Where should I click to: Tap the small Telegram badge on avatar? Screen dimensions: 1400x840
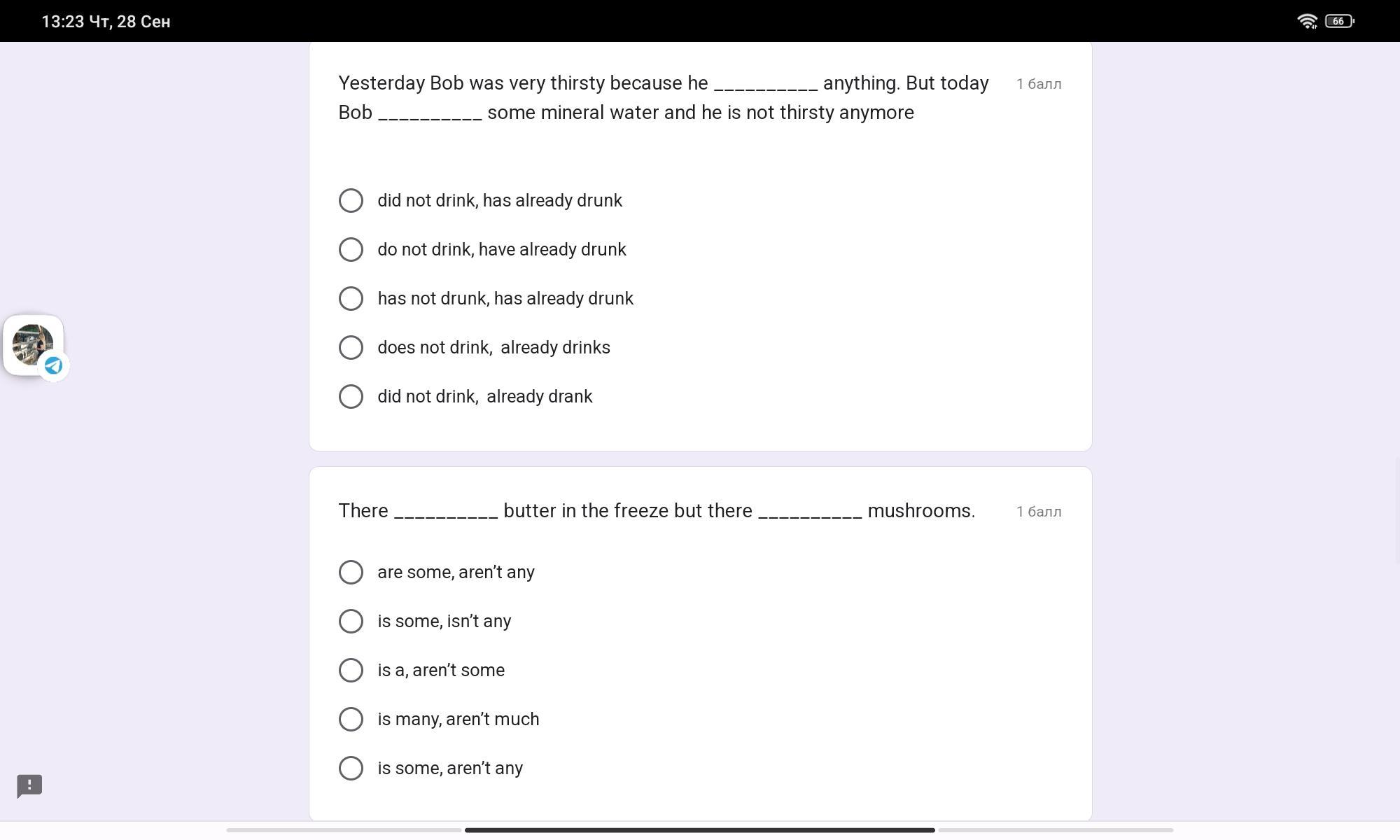[53, 365]
